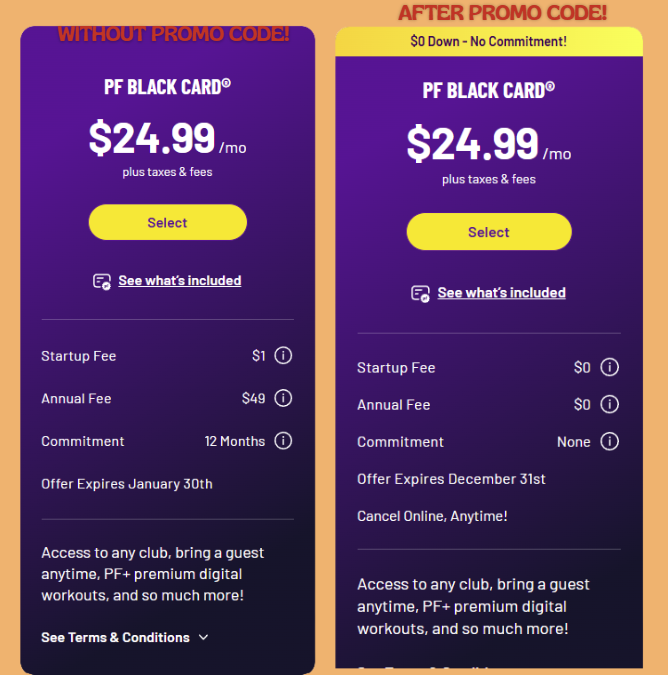Click info icon beside the $1 Startup Fee

[x=283, y=356]
